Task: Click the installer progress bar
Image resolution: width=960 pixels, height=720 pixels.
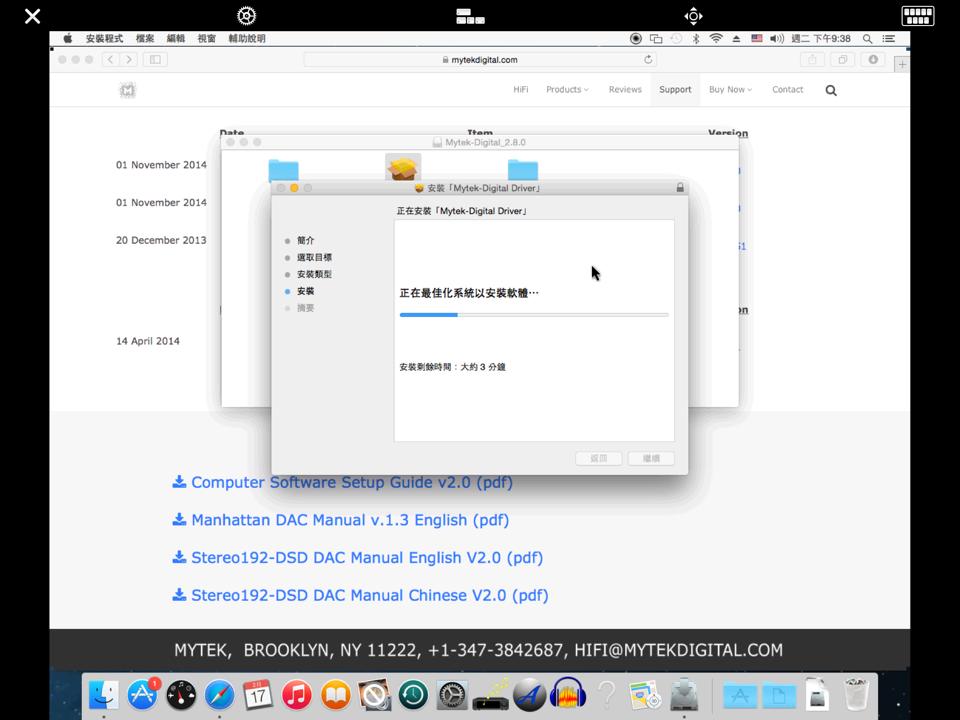Action: [534, 315]
